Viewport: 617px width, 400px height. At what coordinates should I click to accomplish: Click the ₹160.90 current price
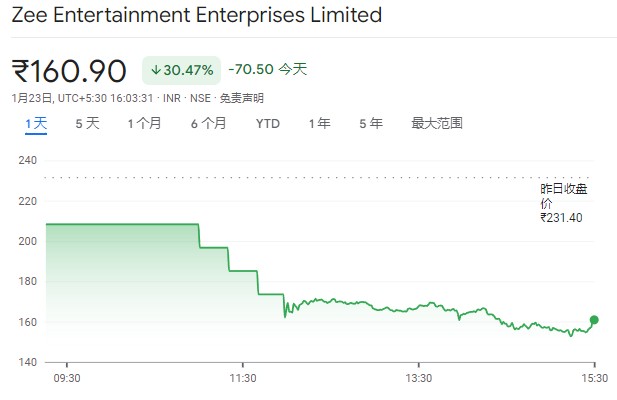pyautogui.click(x=69, y=71)
